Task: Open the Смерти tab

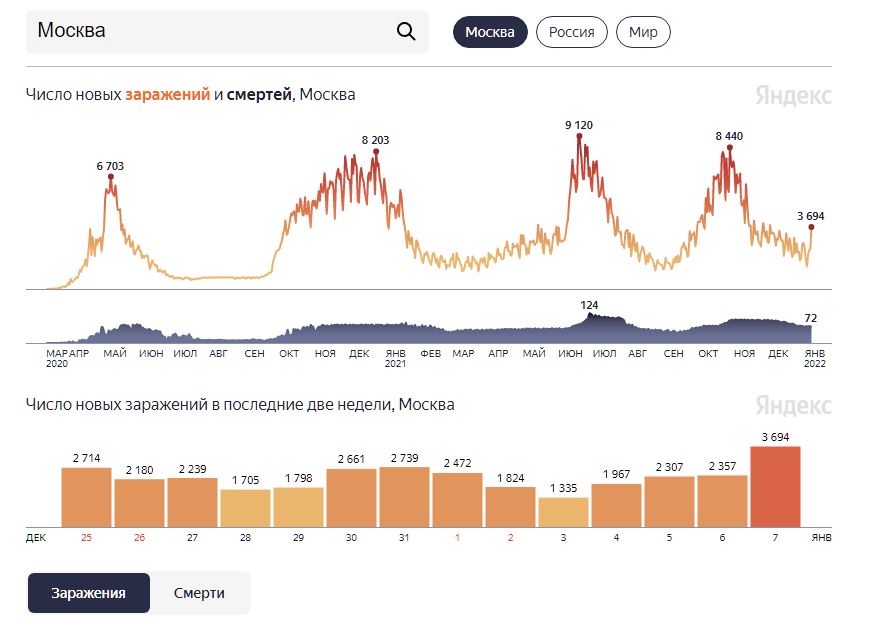Action: coord(199,593)
